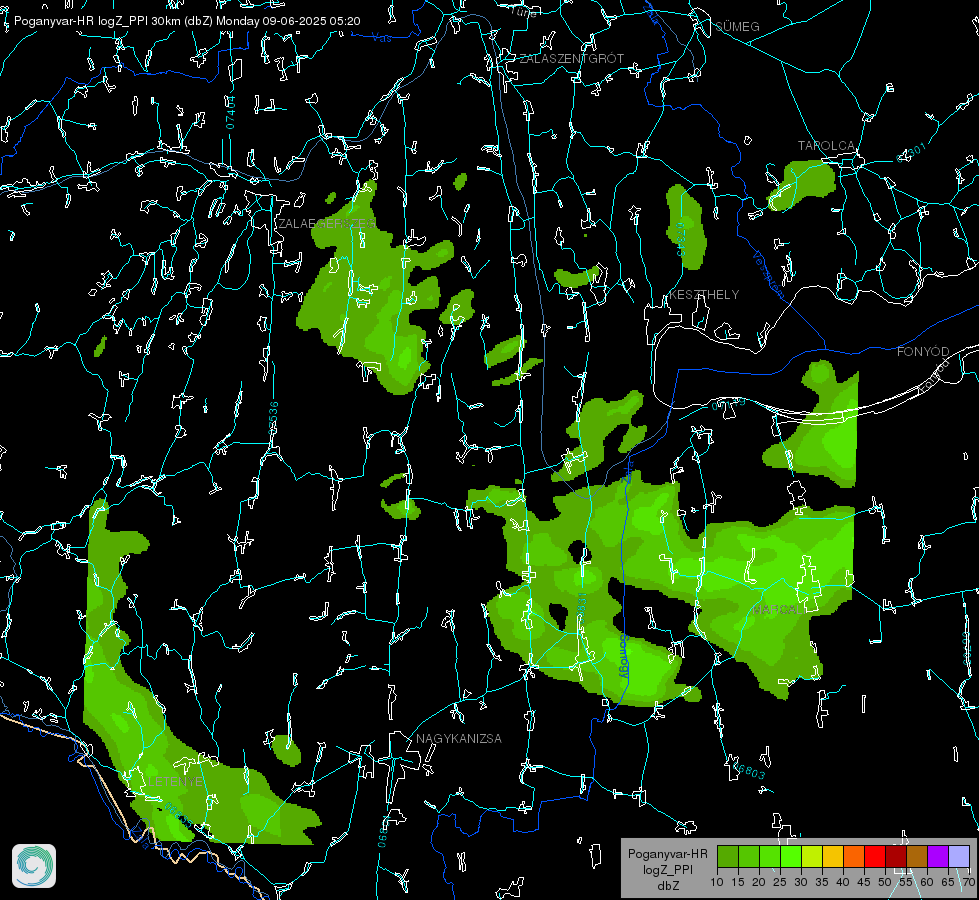Click the Somogy county label
This screenshot has height=900, width=979.
tap(622, 655)
